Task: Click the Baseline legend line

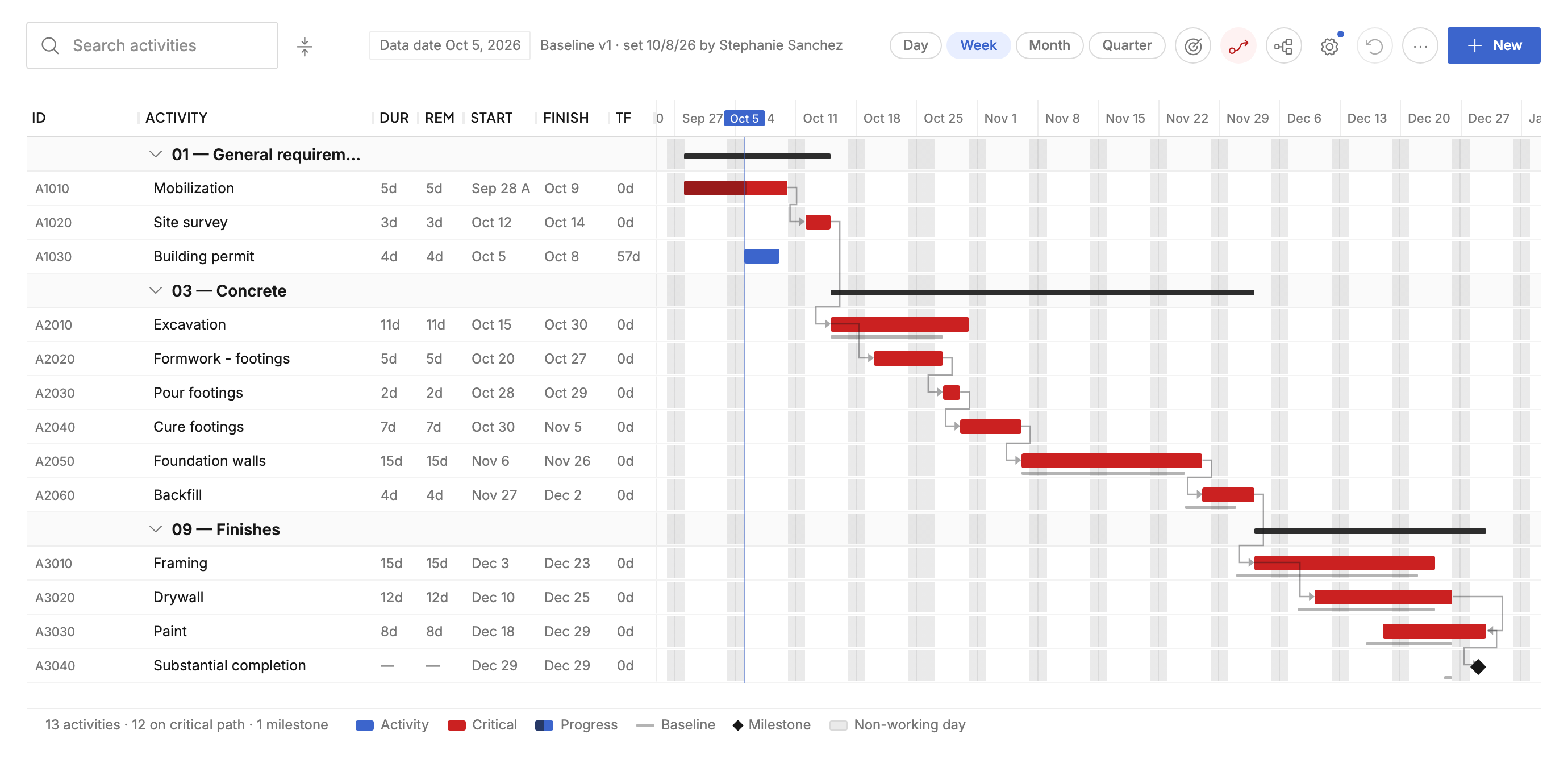Action: (x=645, y=725)
